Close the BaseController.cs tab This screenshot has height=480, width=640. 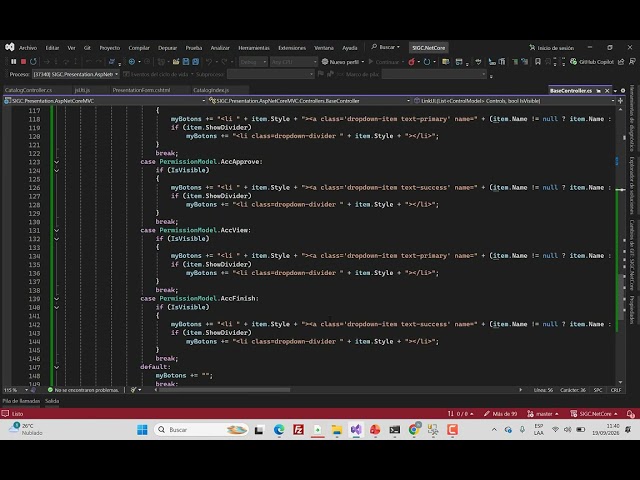(607, 91)
